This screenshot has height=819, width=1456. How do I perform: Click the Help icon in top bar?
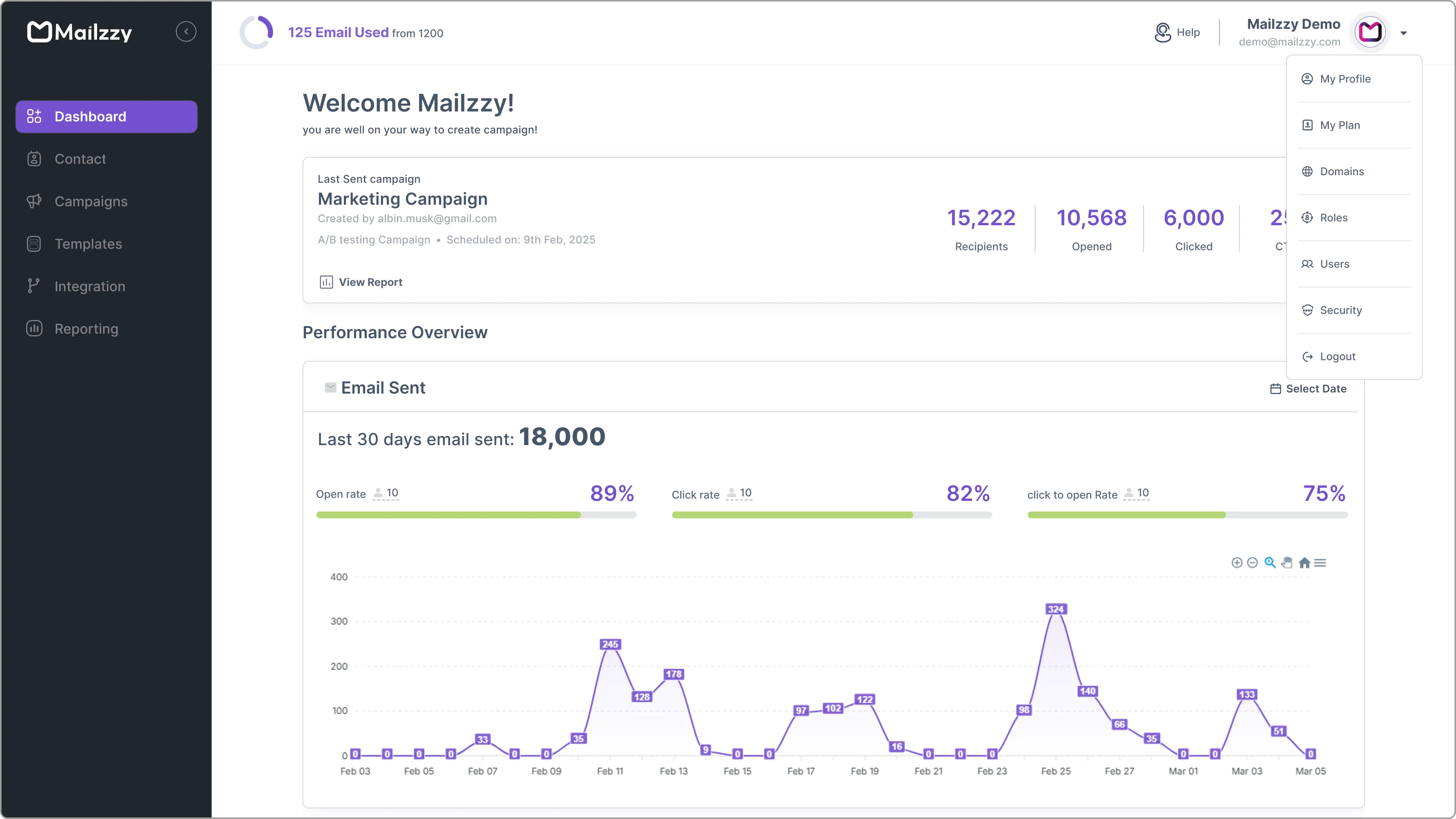pyautogui.click(x=1163, y=32)
